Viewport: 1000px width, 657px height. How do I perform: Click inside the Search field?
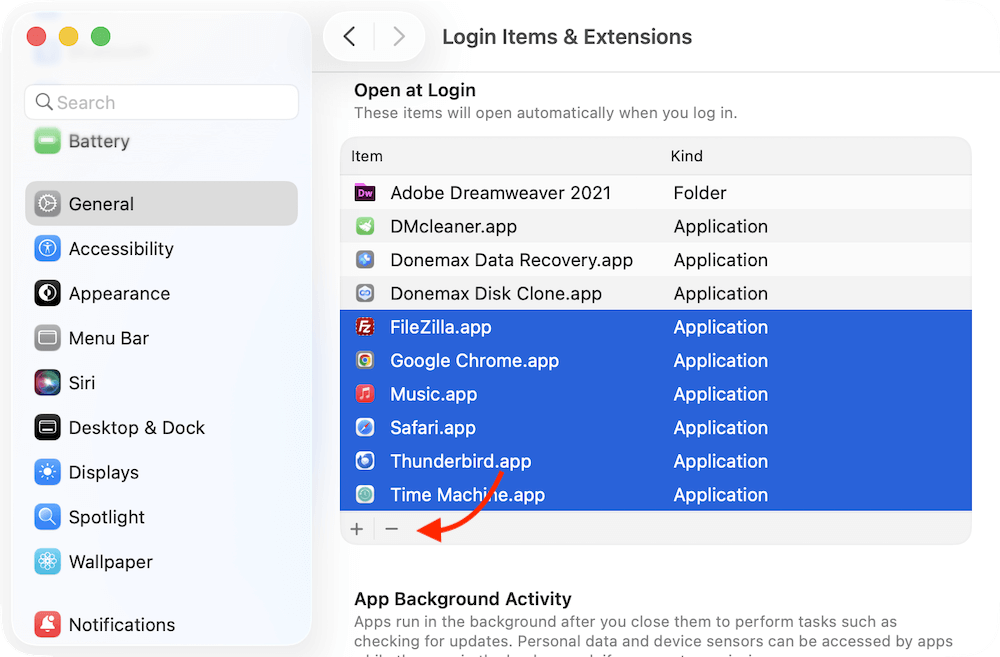pyautogui.click(x=161, y=102)
